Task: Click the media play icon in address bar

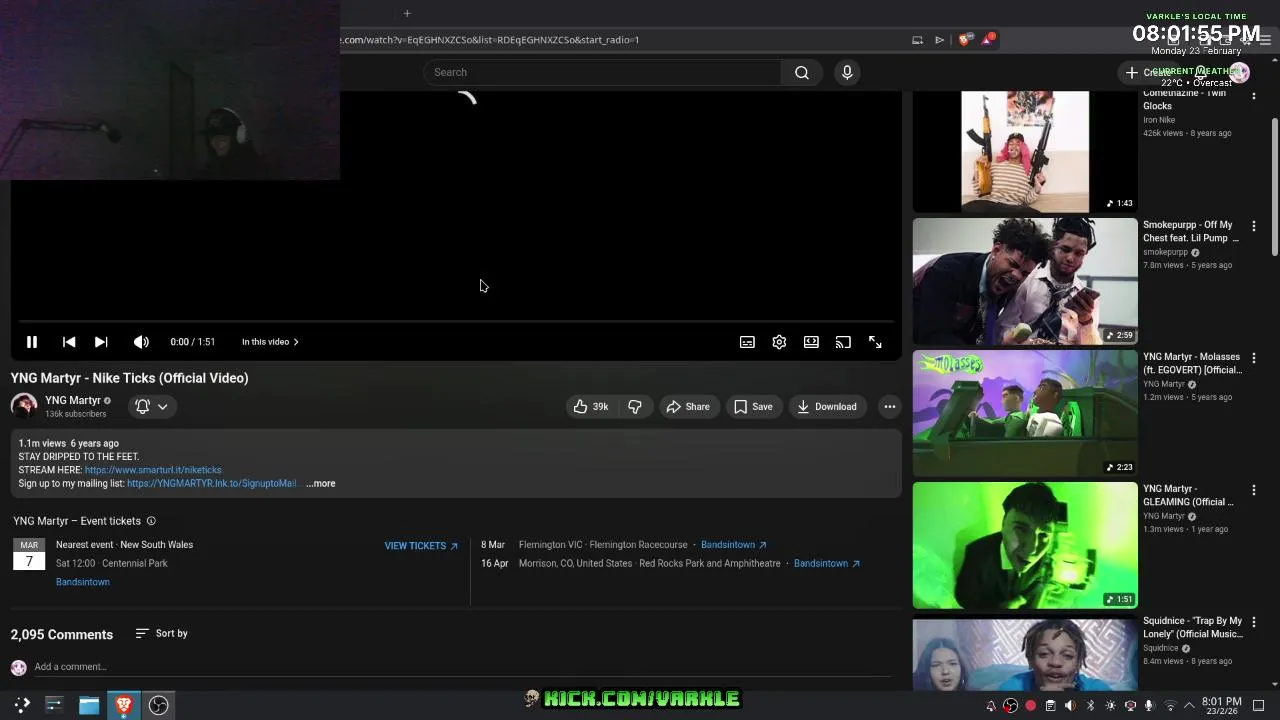Action: (939, 40)
